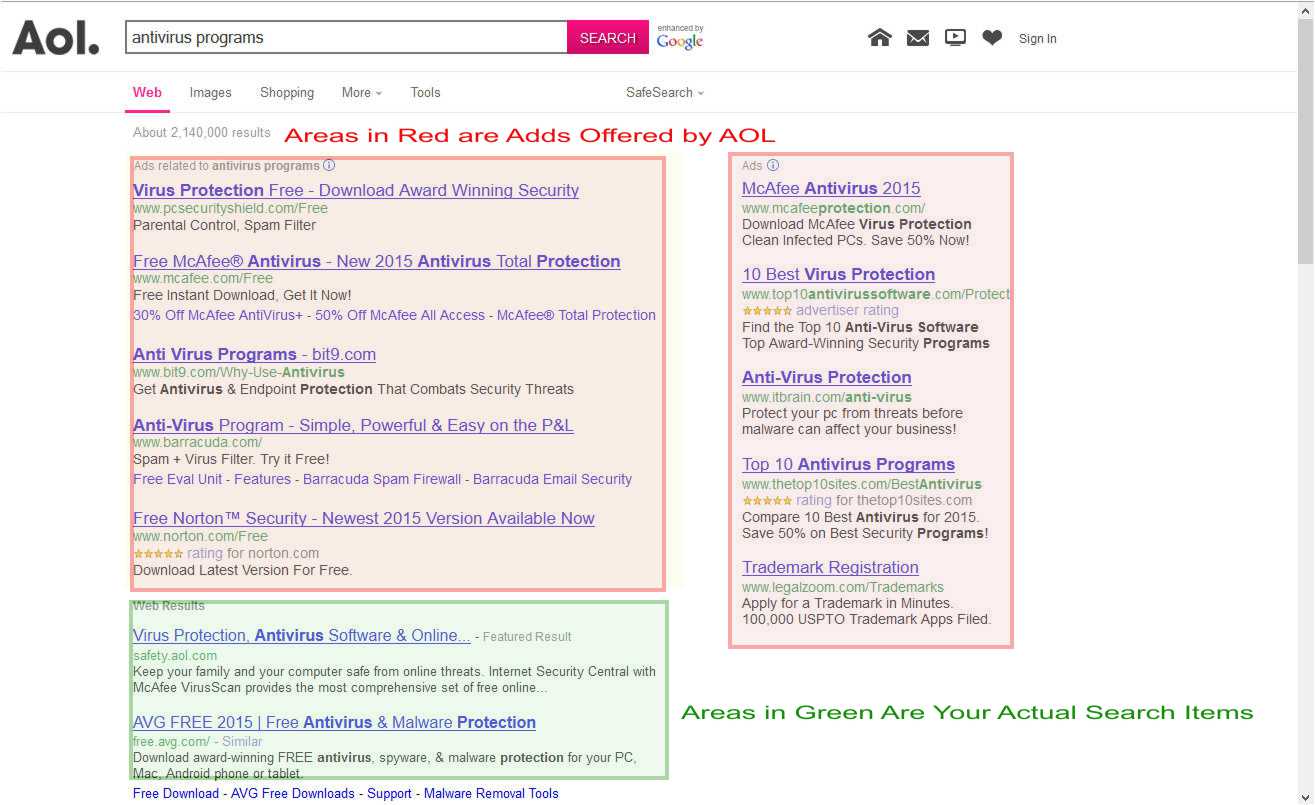Click AVG Free Downloads sublink
The width and height of the screenshot is (1315, 805).
[x=293, y=793]
